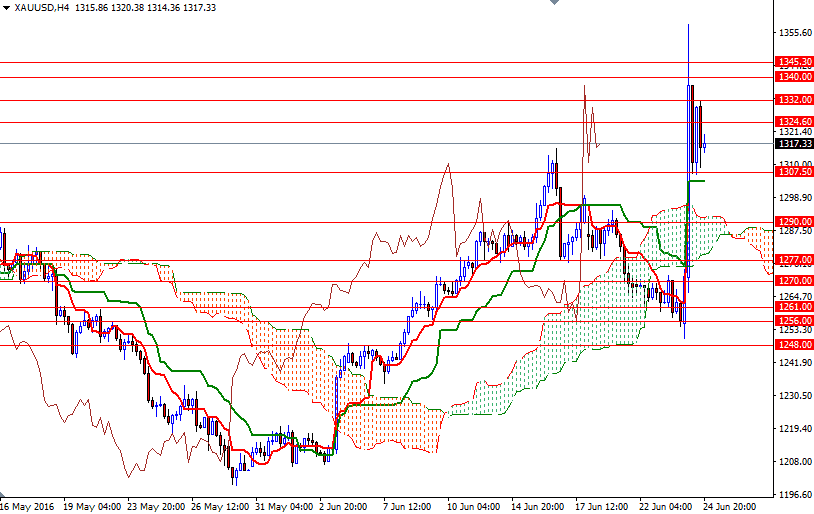Select the 1290.00 red level label

click(793, 222)
